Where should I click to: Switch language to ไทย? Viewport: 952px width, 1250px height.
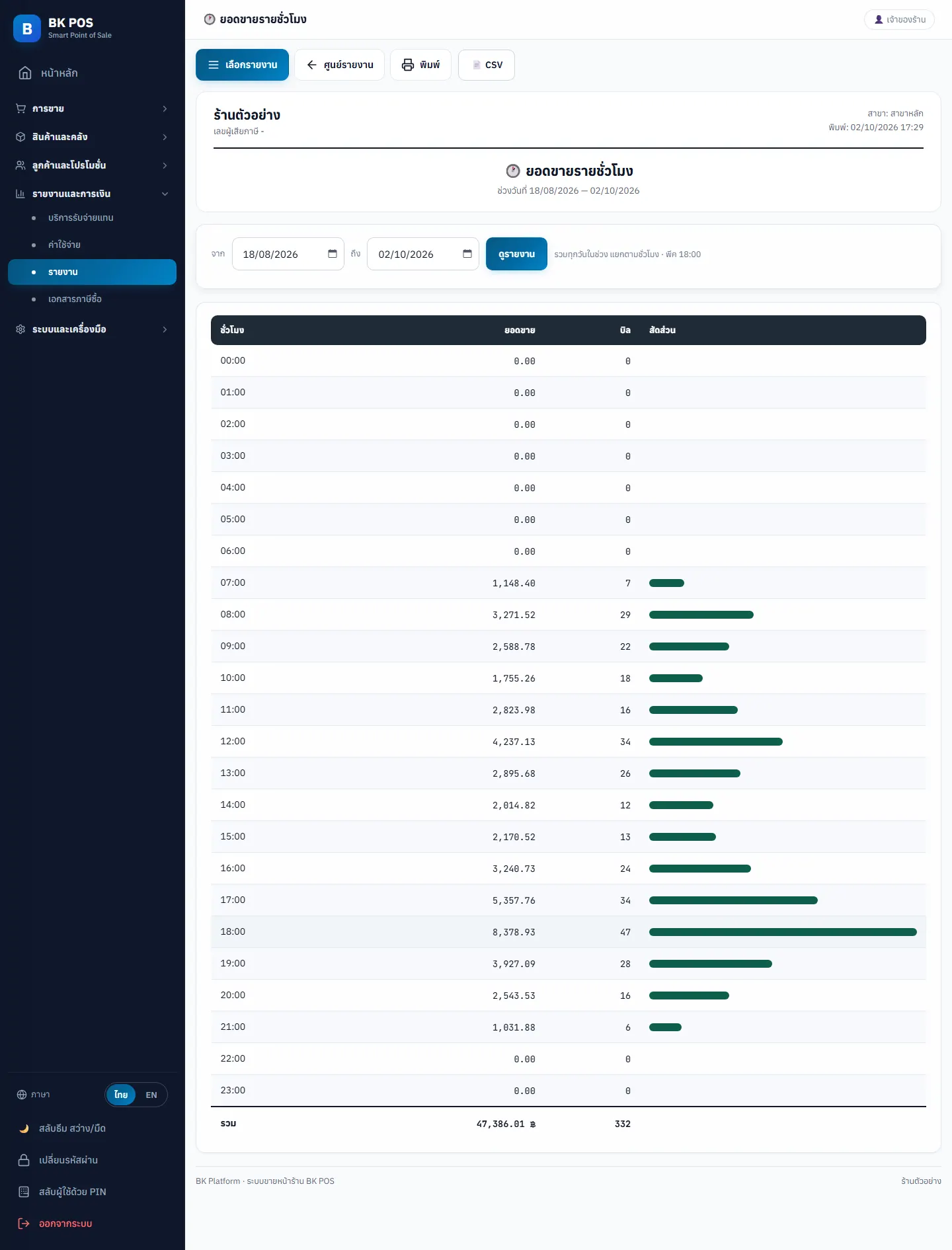tap(121, 1095)
